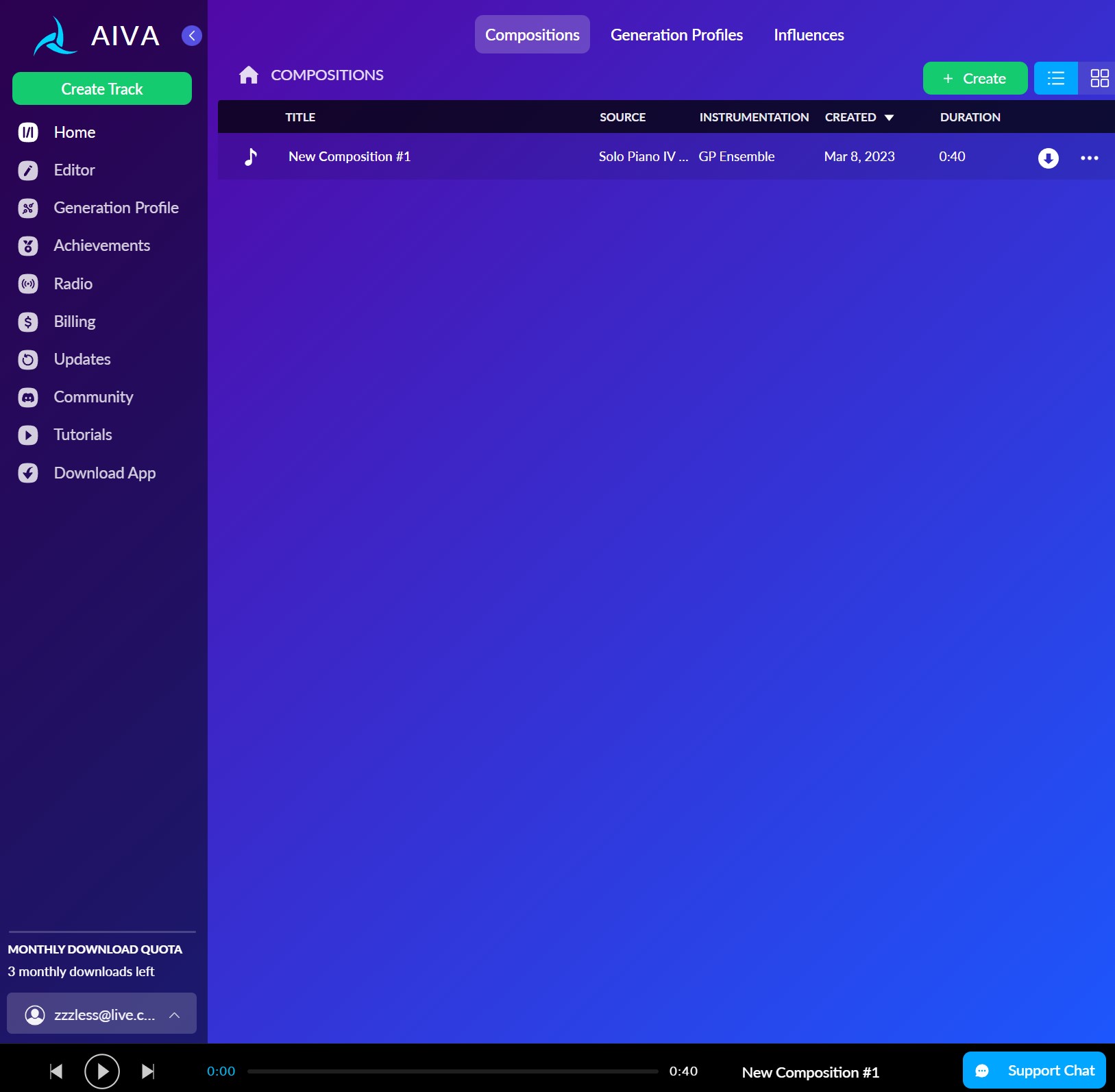Click the Download App checkmark icon

pos(28,473)
